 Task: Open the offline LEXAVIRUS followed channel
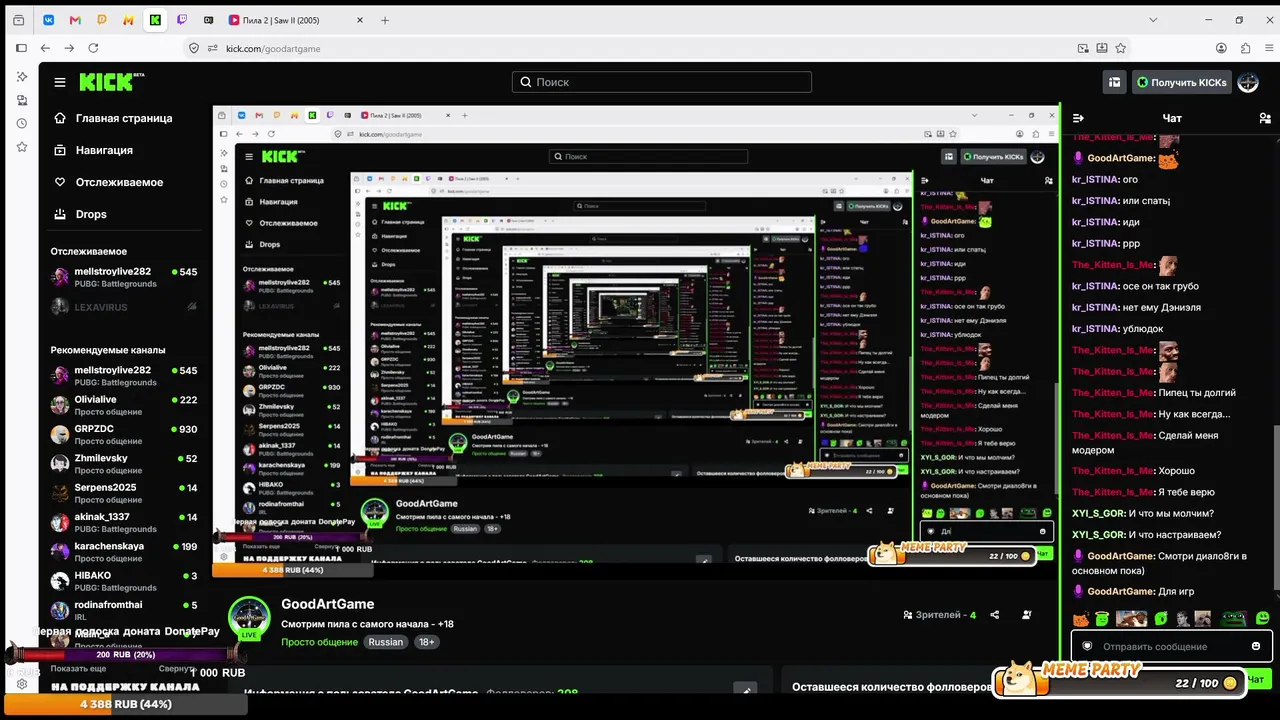(x=124, y=307)
